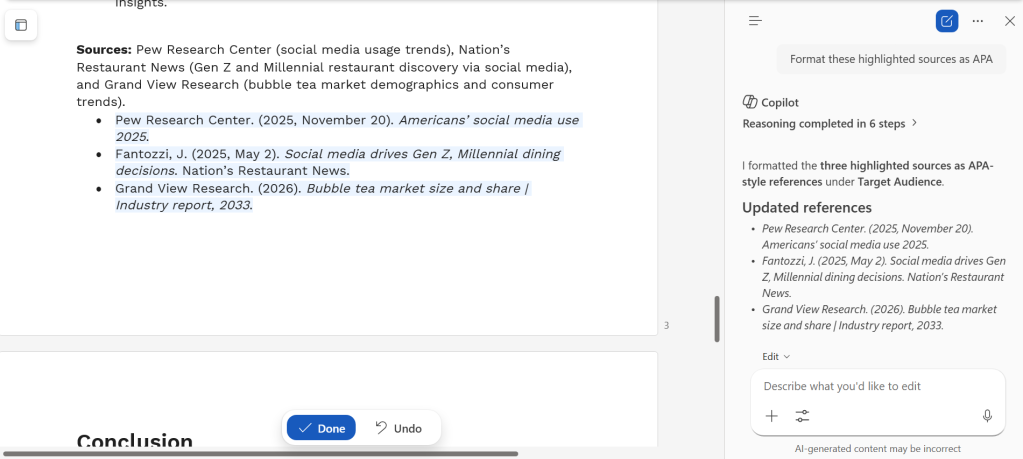Open Copilot prompt settings sliders icon
The height and width of the screenshot is (459, 1023).
[802, 416]
